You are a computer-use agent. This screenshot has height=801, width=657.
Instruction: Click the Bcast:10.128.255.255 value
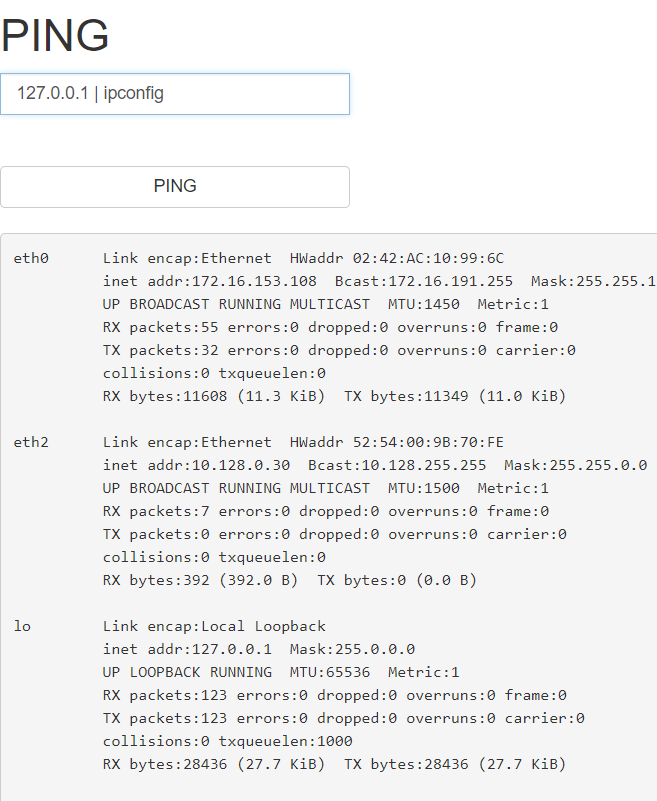pyautogui.click(x=397, y=465)
